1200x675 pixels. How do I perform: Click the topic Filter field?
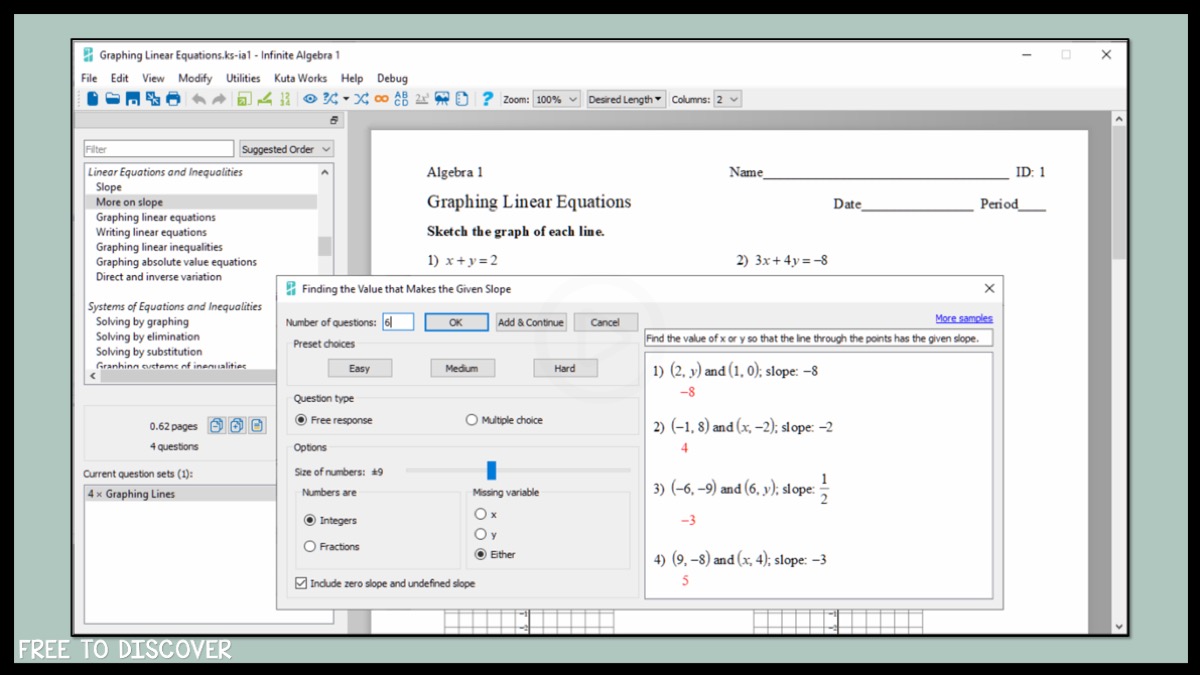click(159, 149)
